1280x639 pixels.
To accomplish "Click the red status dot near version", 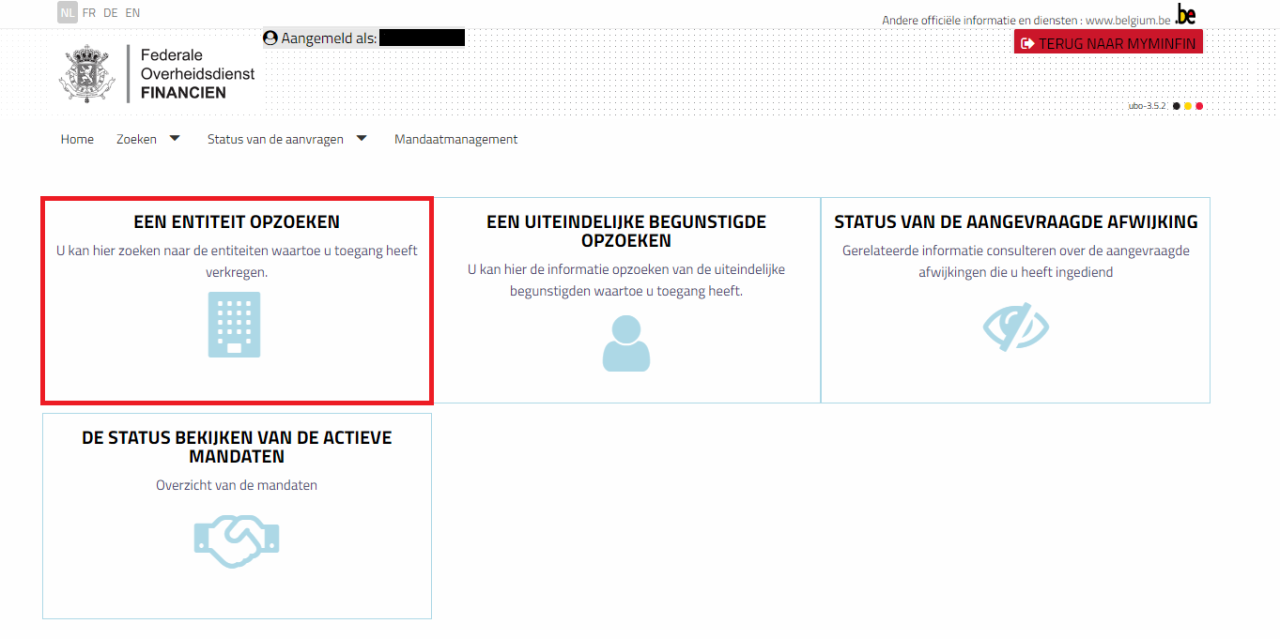I will point(1199,106).
